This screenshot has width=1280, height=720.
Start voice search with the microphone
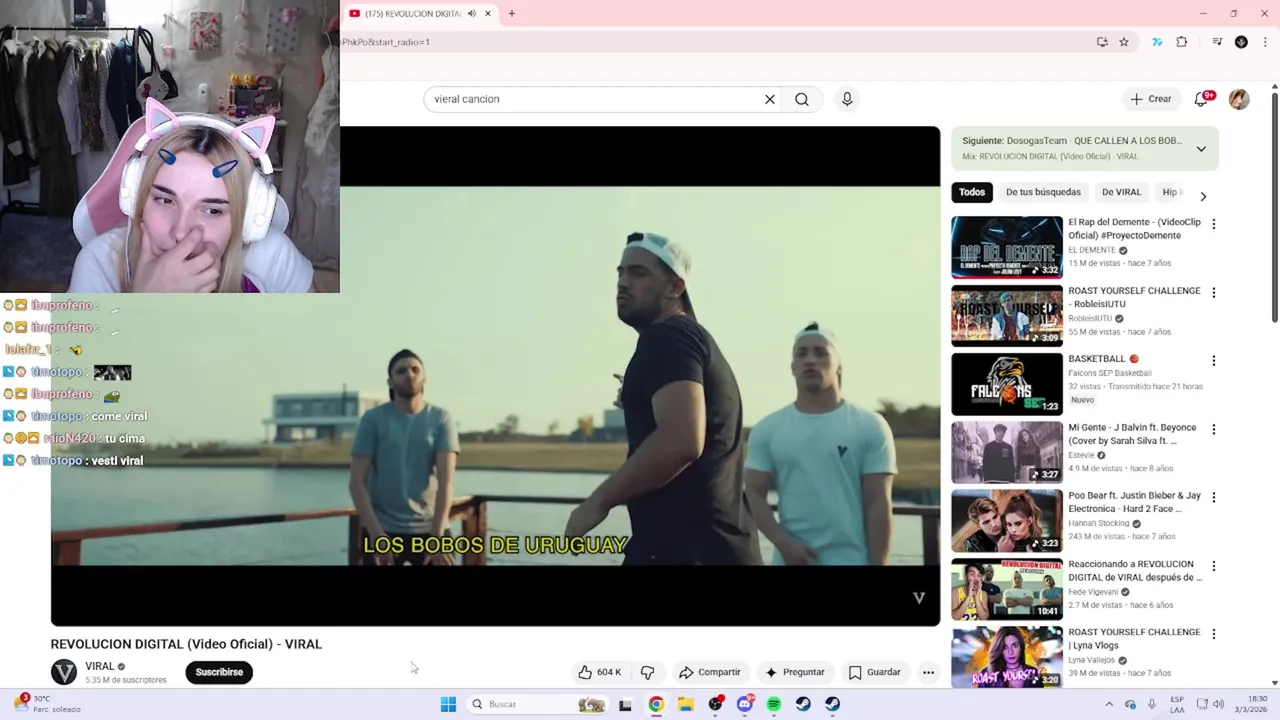click(x=847, y=99)
